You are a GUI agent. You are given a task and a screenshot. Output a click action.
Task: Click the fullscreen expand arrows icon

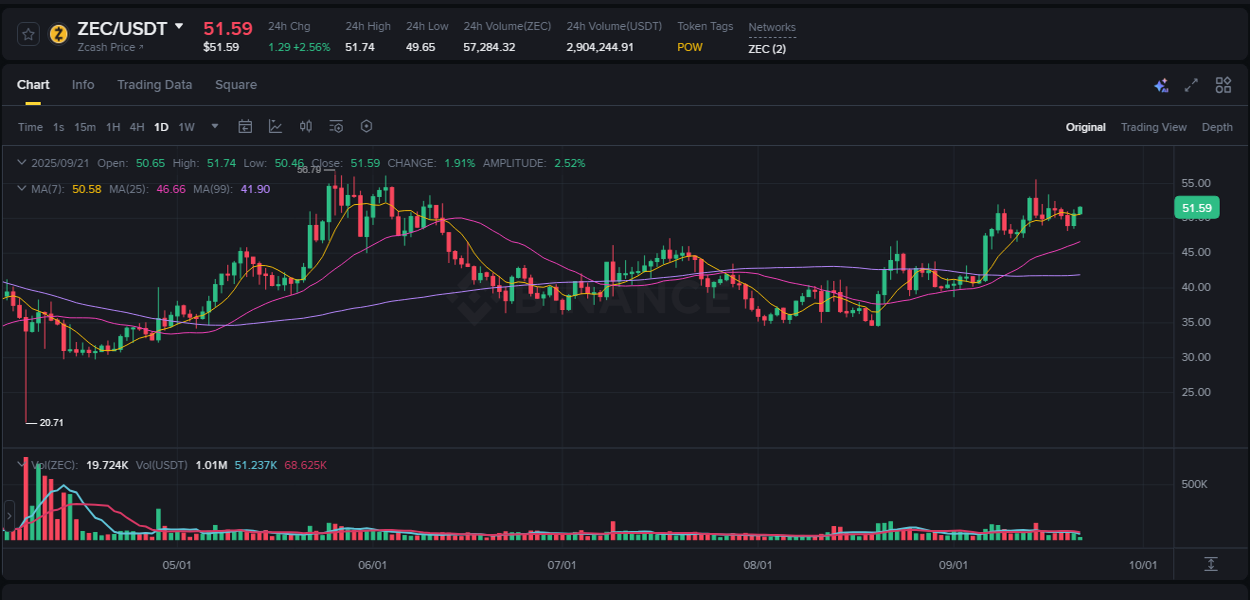pos(1191,86)
